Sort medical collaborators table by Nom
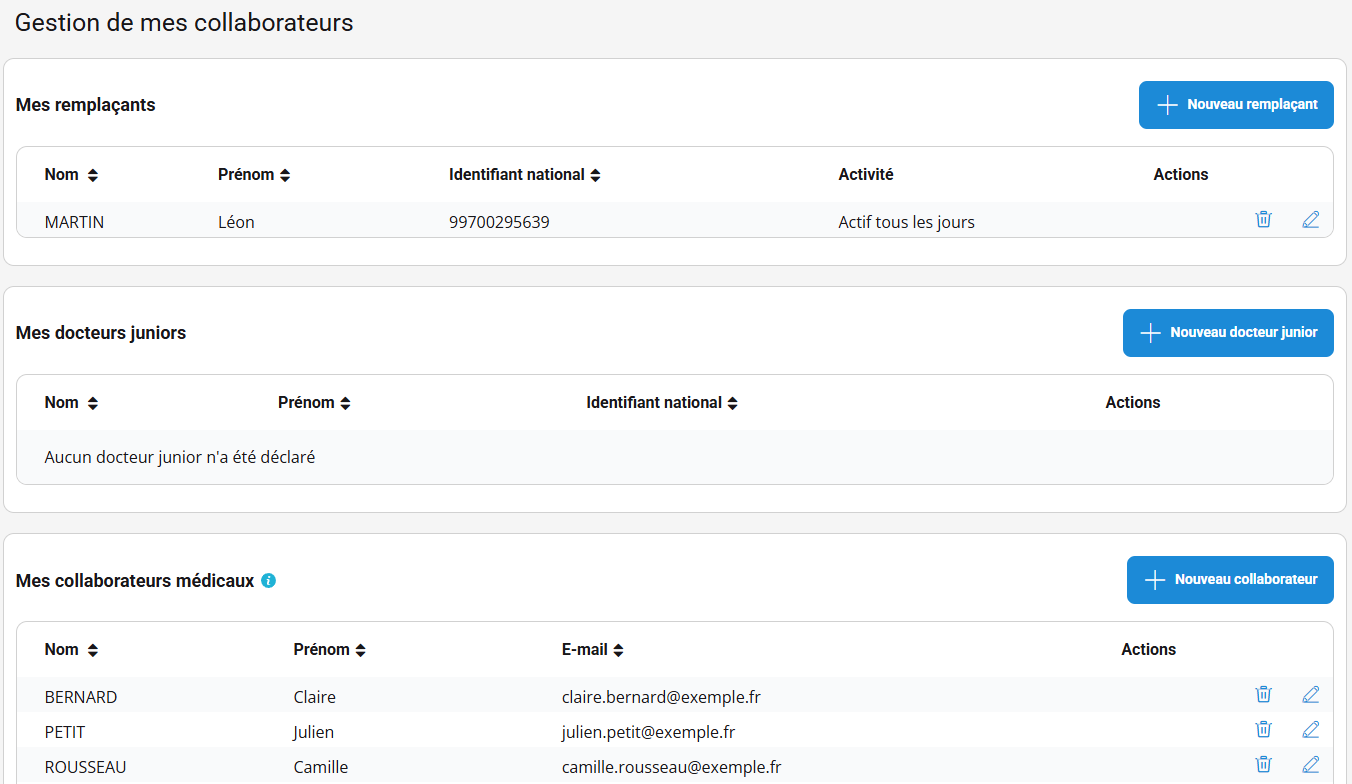 (x=93, y=650)
